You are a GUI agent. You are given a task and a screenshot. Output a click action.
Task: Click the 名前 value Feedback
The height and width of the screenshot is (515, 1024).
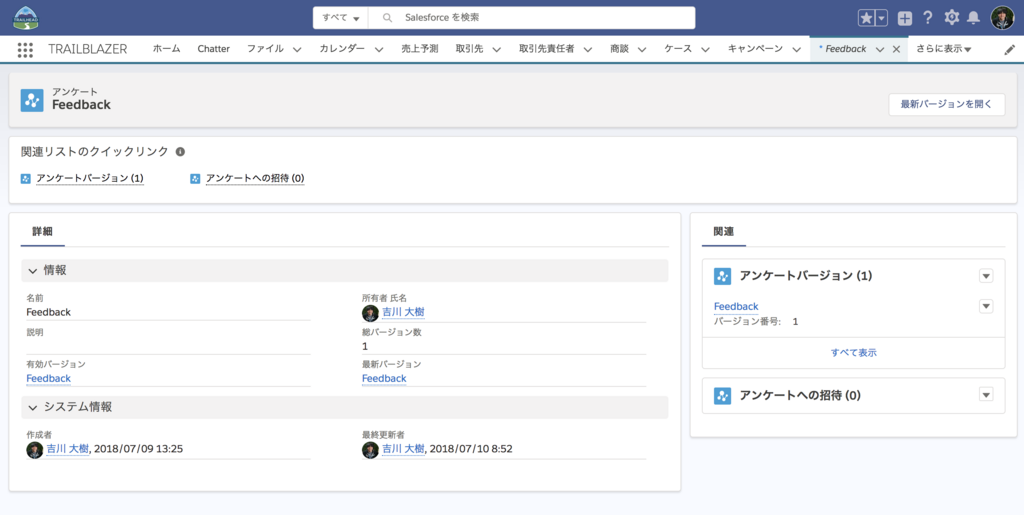48,313
